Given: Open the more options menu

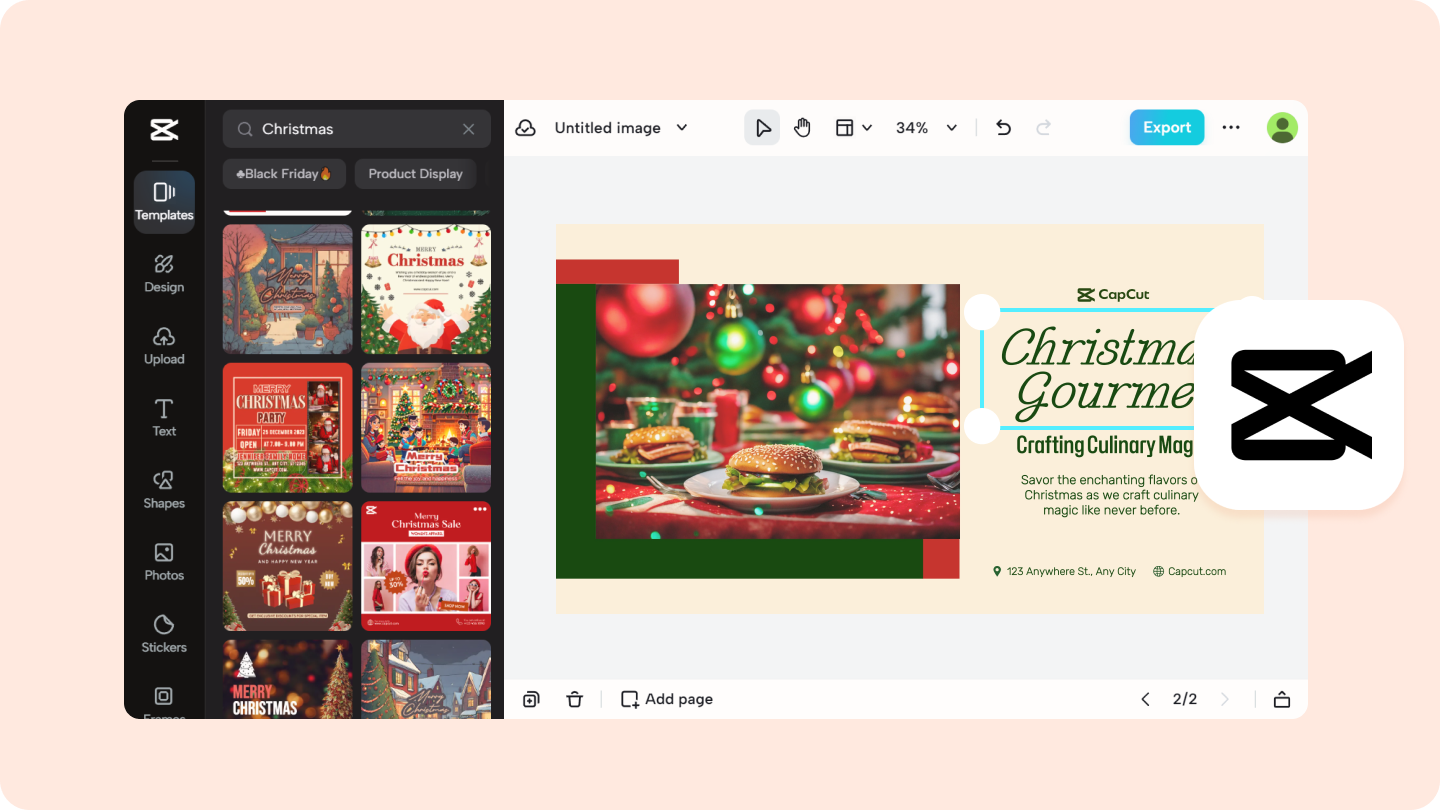Looking at the screenshot, I should [1231, 127].
